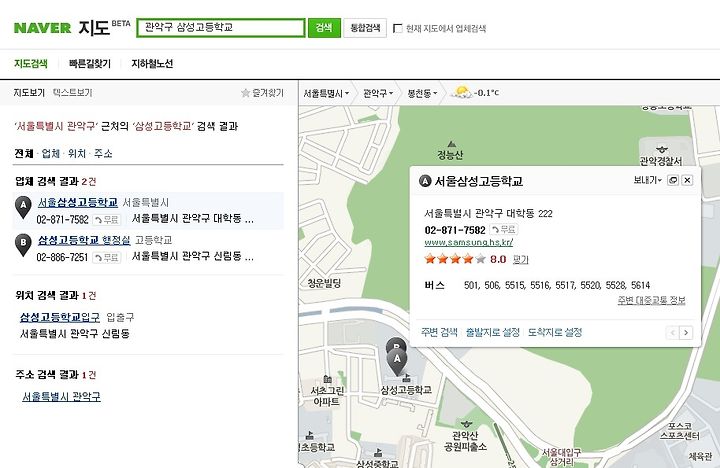Click 주변 검색 in popup
Screen dimensions: 720x468
pyautogui.click(x=439, y=332)
